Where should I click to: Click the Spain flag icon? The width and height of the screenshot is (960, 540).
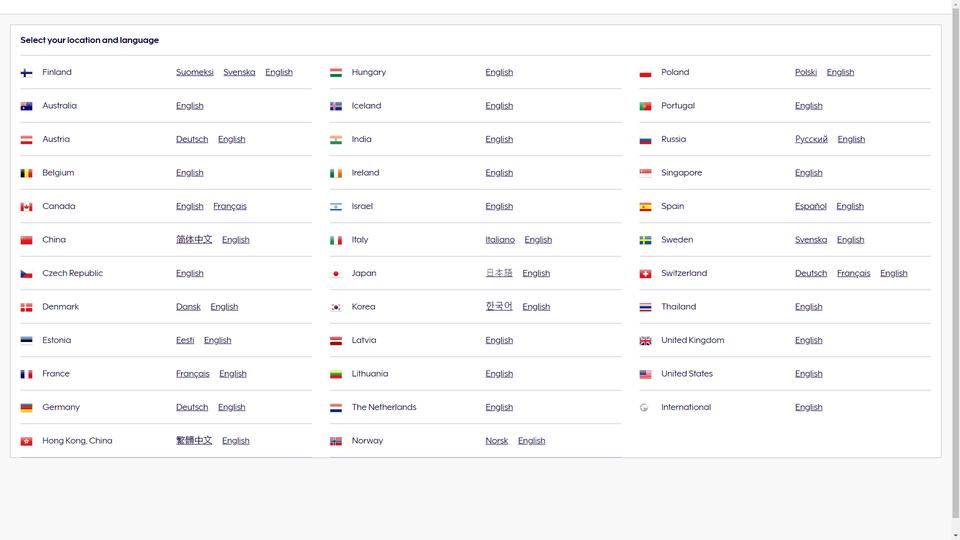coord(646,207)
